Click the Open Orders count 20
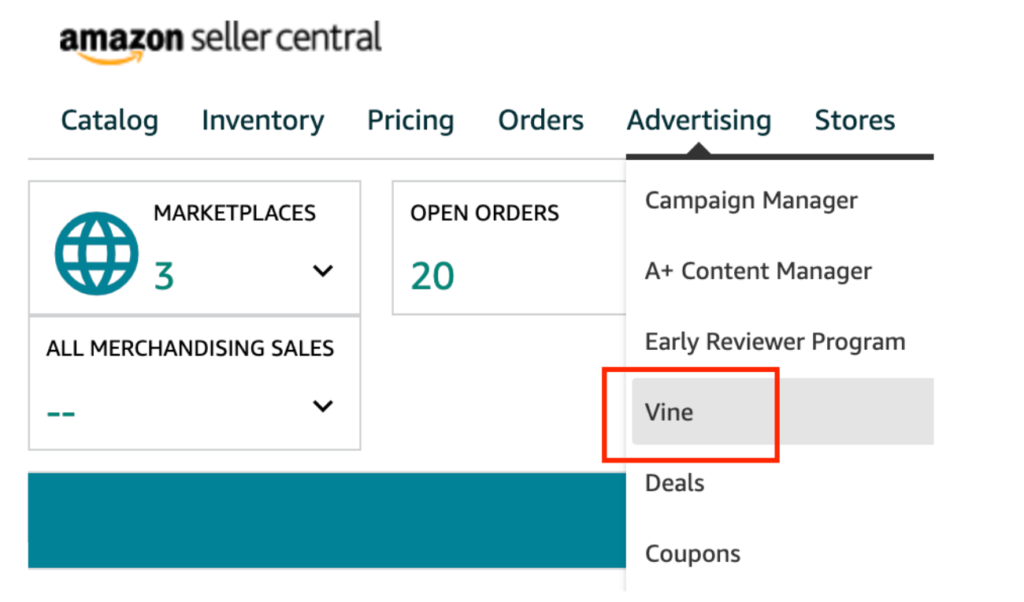Viewport: 1024px width, 602px height. click(431, 277)
